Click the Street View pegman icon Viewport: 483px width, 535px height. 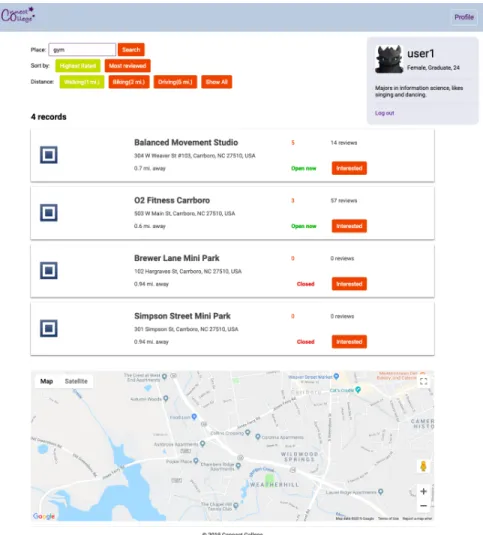pos(423,466)
